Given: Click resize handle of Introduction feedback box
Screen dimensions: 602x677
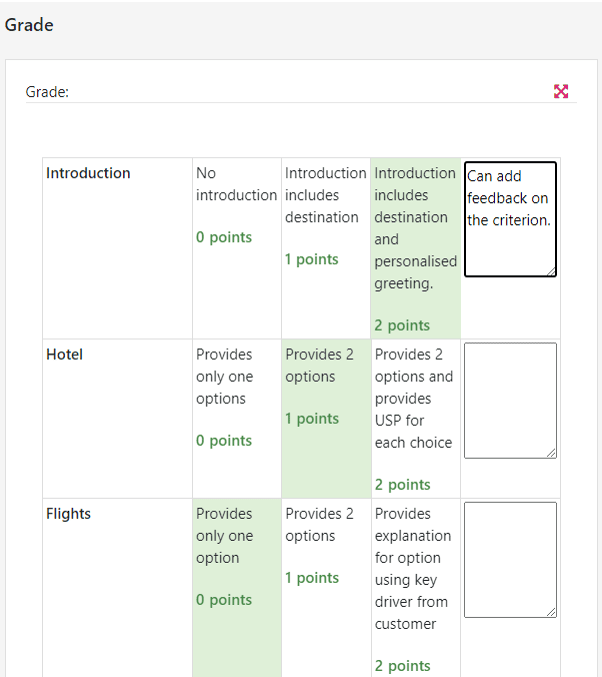Looking at the screenshot, I should (551, 271).
